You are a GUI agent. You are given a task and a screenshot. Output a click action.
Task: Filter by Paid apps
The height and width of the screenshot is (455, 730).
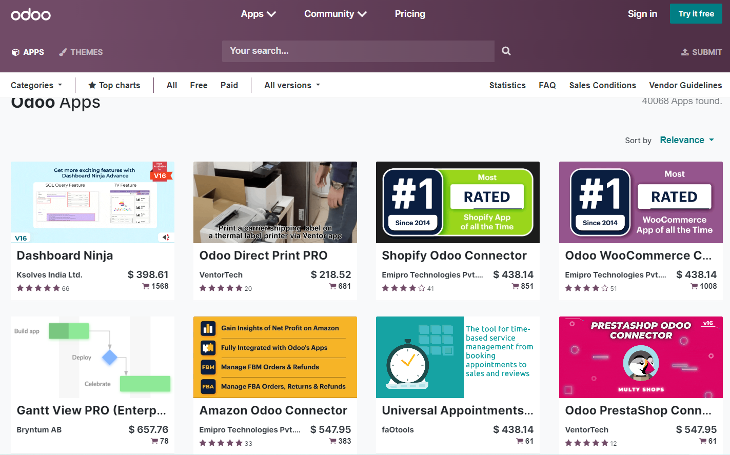[229, 85]
